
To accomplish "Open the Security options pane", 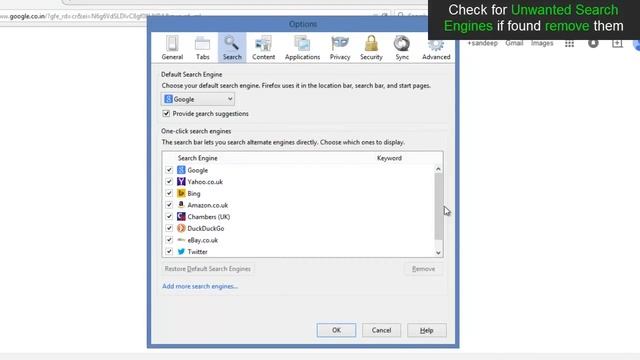I will coord(371,48).
